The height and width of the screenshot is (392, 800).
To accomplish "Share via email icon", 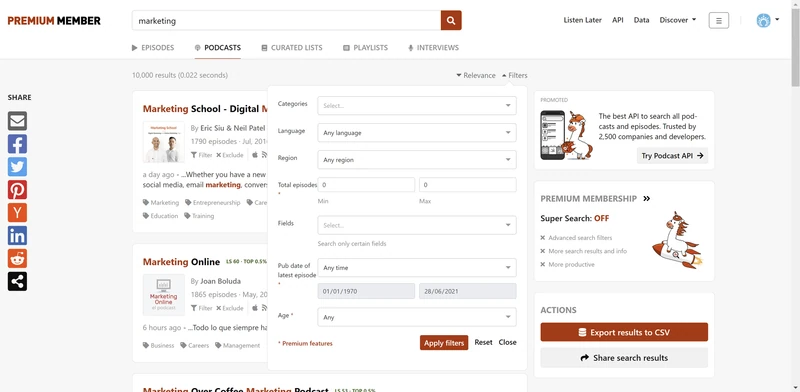I will pyautogui.click(x=17, y=121).
